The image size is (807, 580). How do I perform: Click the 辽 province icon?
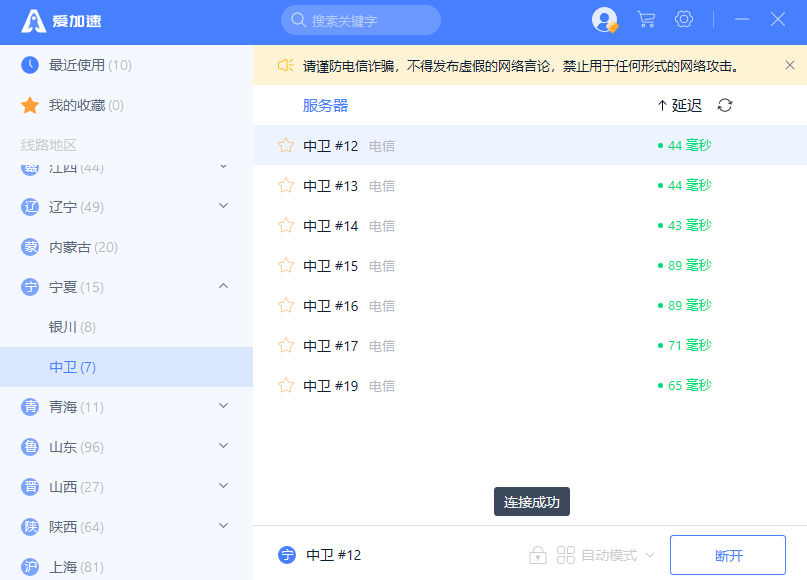click(30, 207)
